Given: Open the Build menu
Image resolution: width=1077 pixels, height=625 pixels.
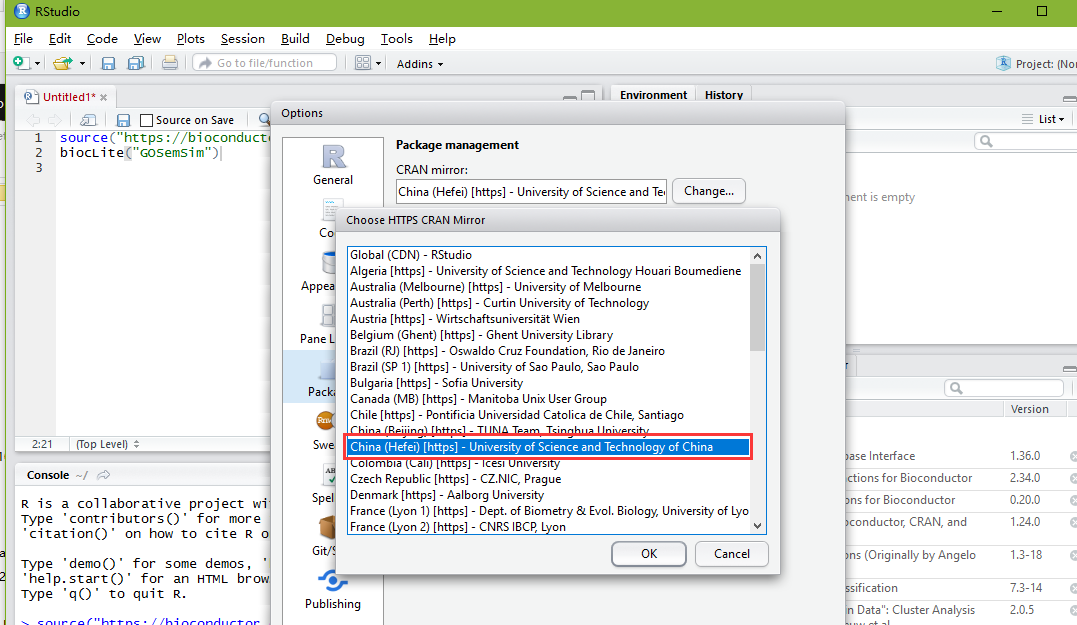Looking at the screenshot, I should (x=295, y=38).
